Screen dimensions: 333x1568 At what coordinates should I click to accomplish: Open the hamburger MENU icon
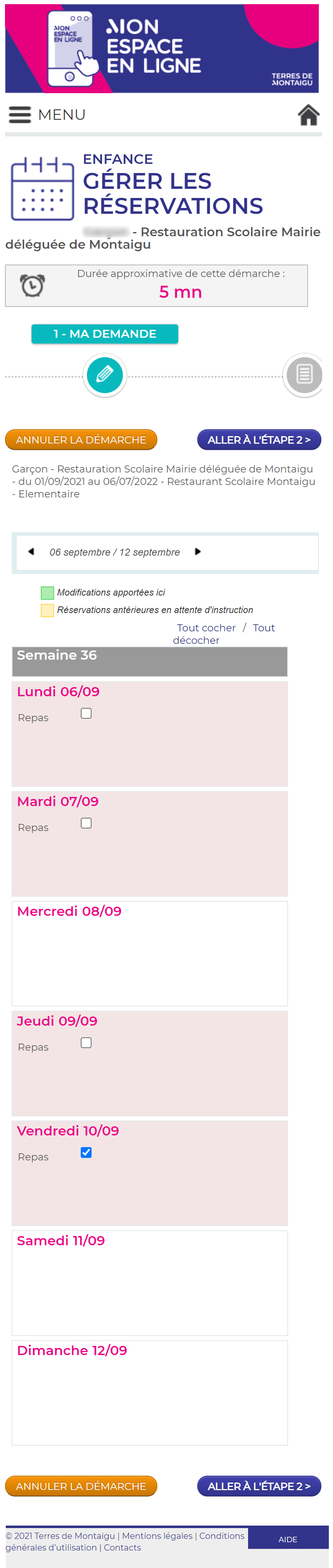click(20, 114)
